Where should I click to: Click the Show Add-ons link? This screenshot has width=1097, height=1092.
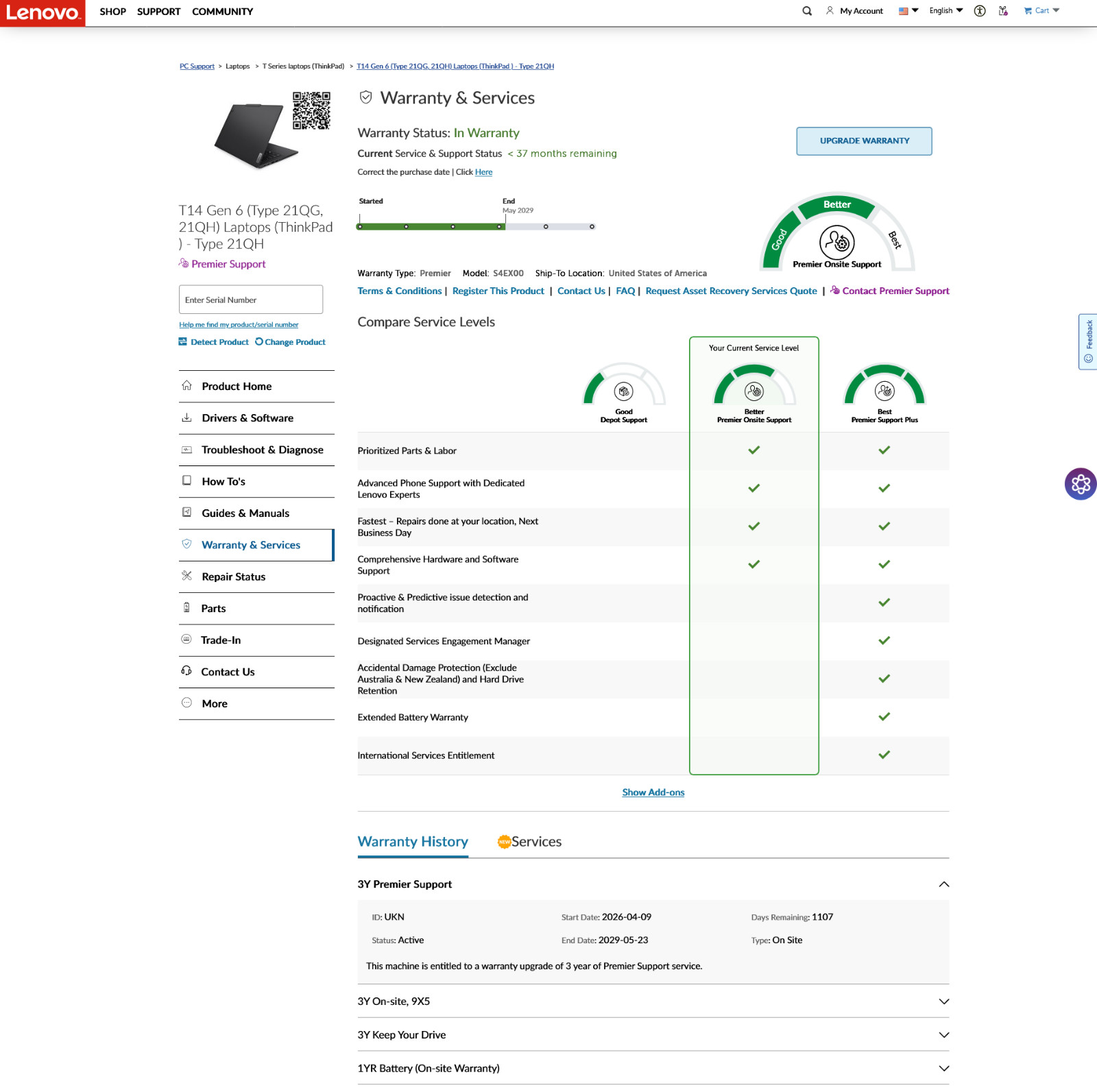pyautogui.click(x=653, y=792)
